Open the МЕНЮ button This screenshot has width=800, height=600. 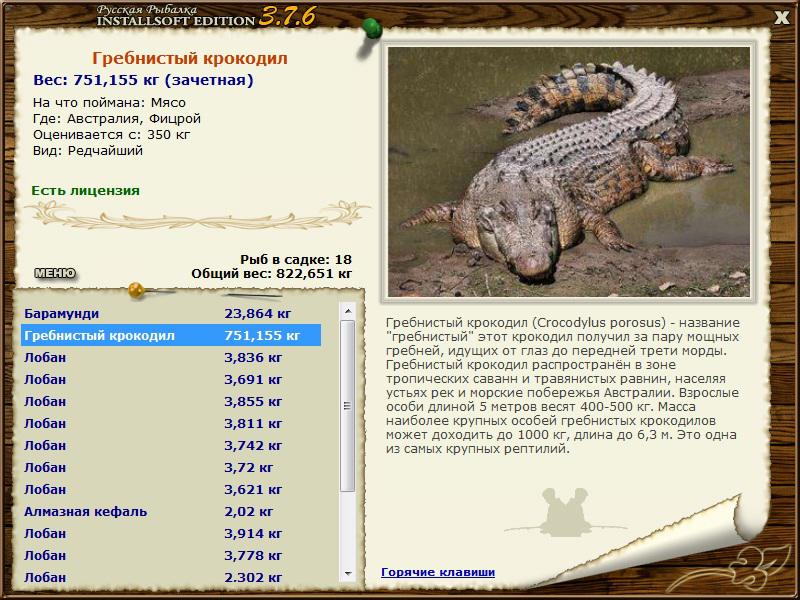(55, 273)
